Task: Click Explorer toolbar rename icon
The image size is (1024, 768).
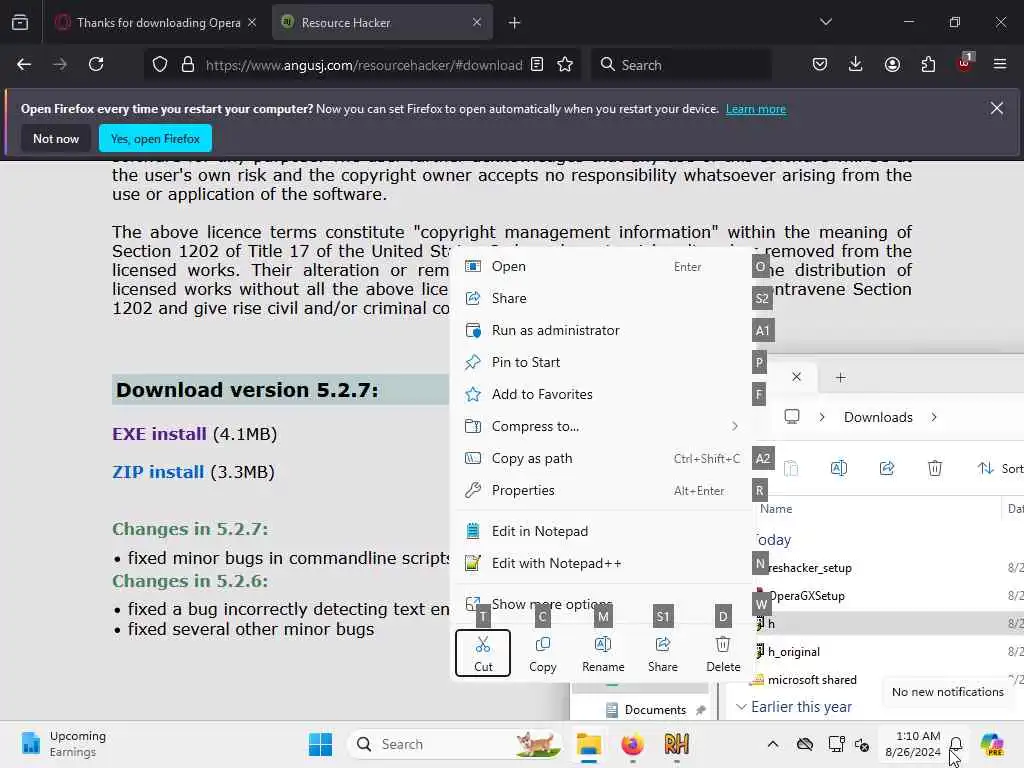Action: pos(839,468)
